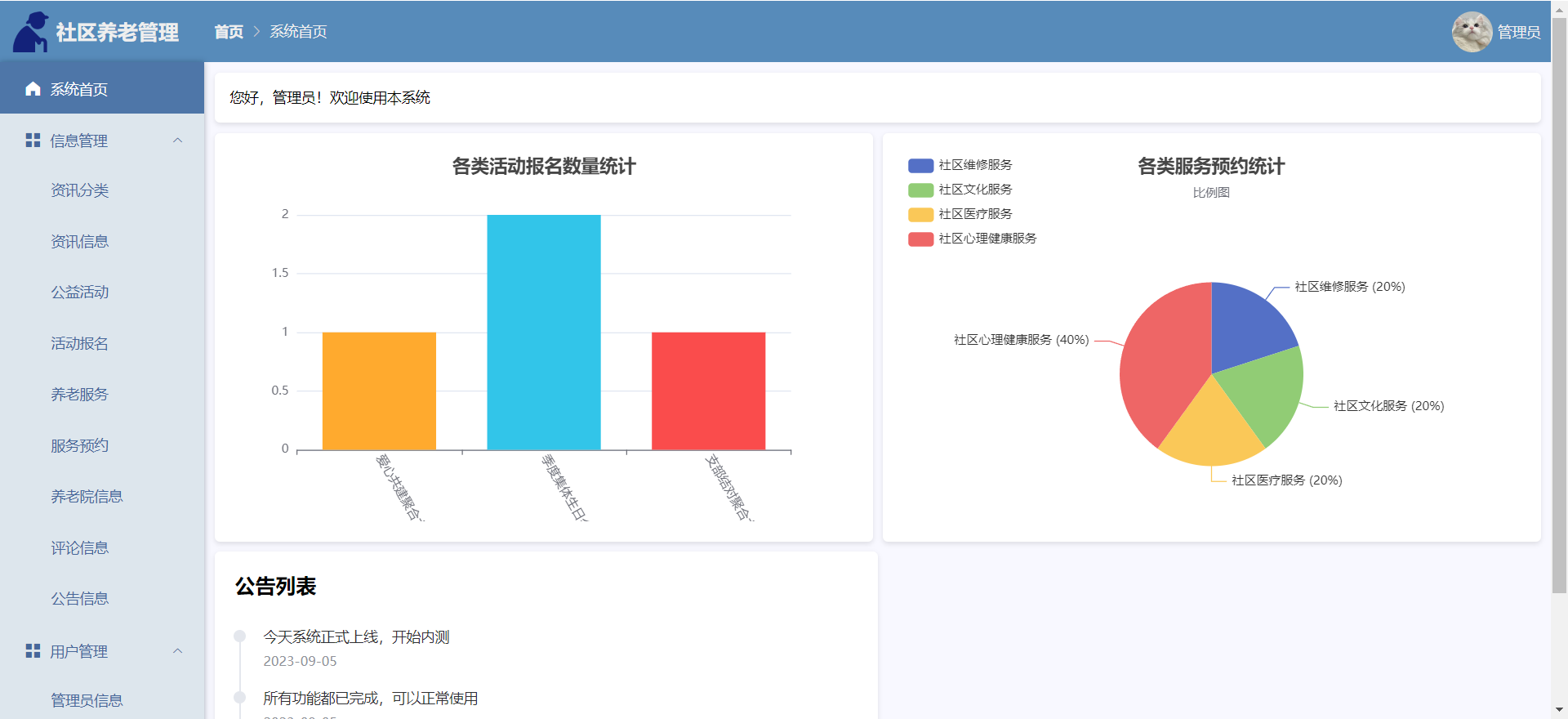Viewport: 1568px width, 719px height.
Task: Click the blue 社区维修服务 pie slice
Action: [x=1245, y=327]
